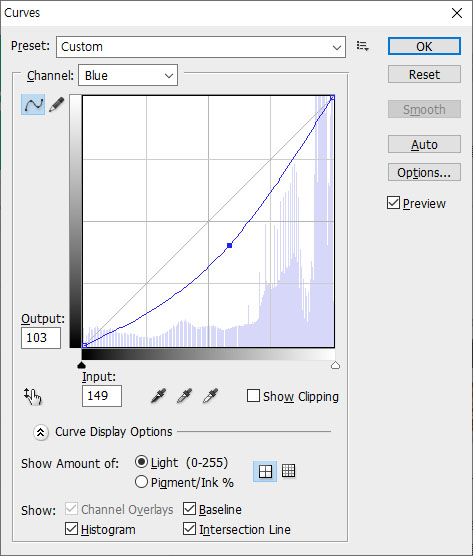Pick the gray point eyedropper
Screen dimensions: 473x556
click(x=184, y=396)
